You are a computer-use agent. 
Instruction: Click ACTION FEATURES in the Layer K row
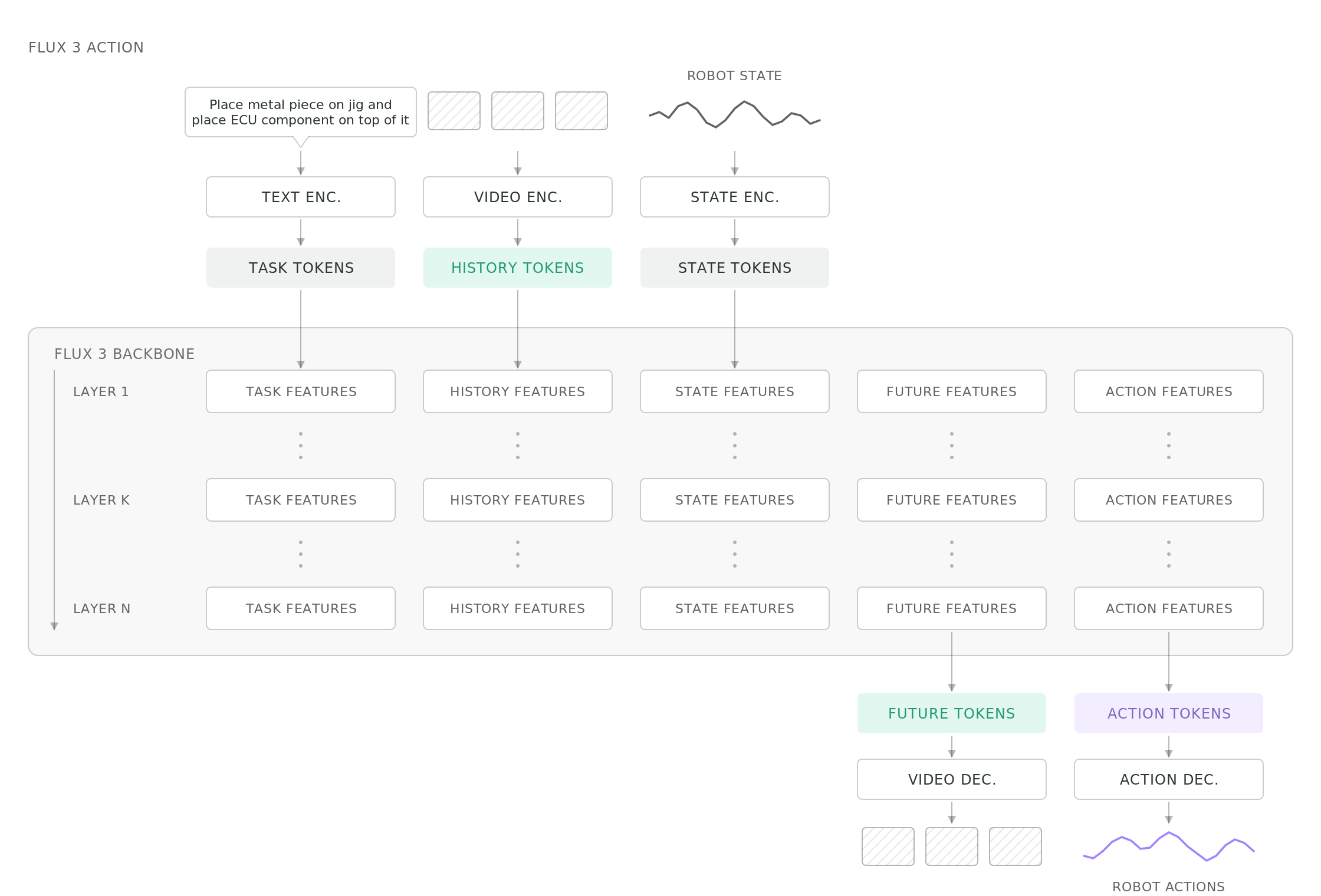[x=1169, y=500]
